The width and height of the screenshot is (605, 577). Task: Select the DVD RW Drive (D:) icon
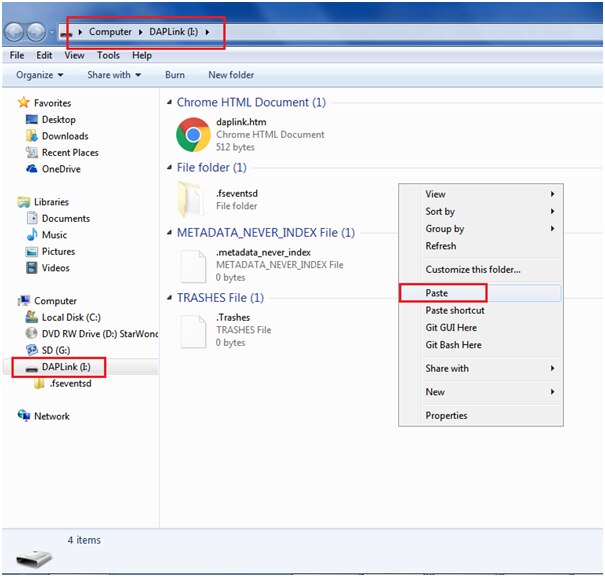[x=32, y=333]
